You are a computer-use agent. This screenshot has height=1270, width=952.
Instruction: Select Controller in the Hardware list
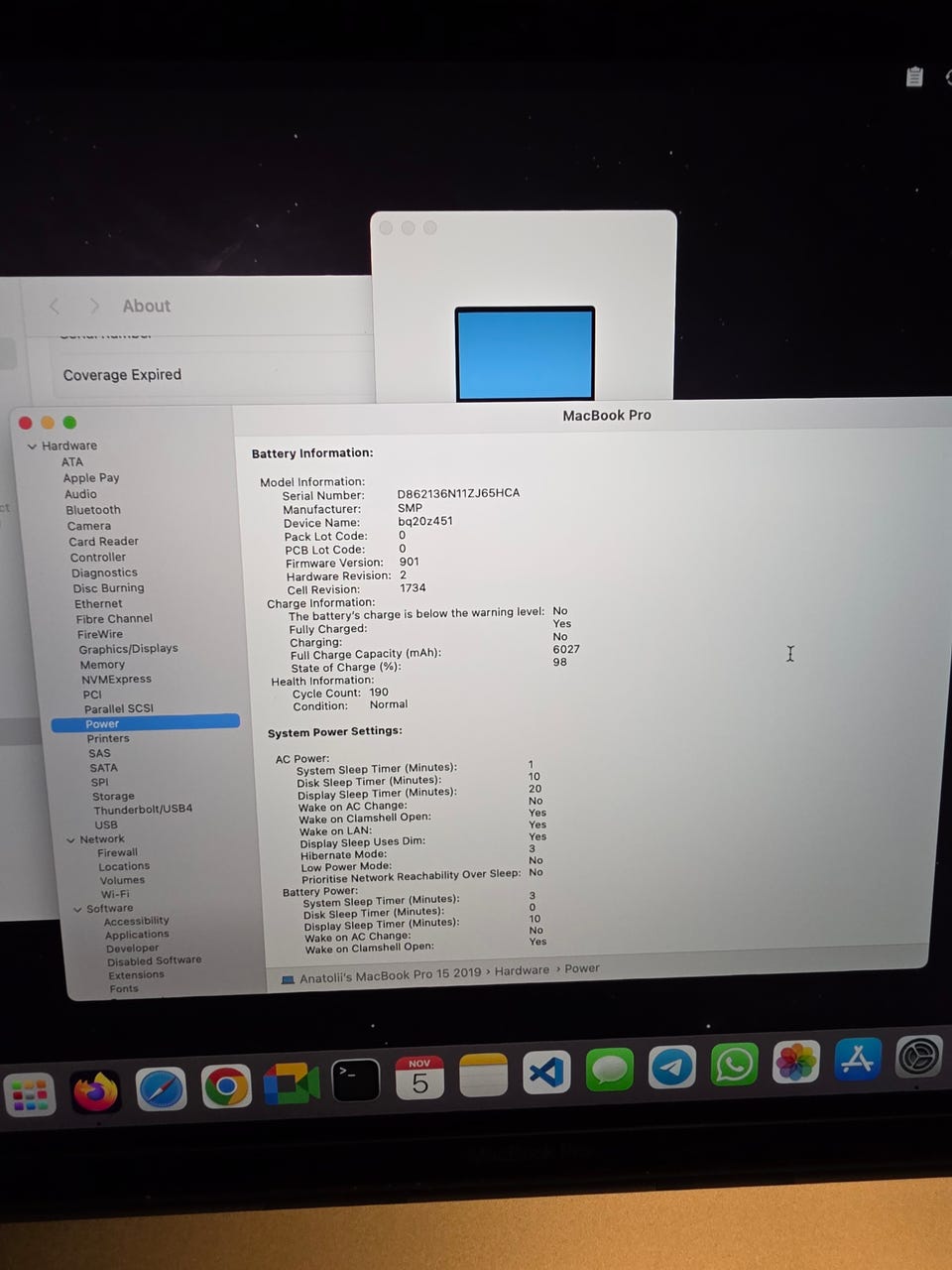pyautogui.click(x=98, y=558)
